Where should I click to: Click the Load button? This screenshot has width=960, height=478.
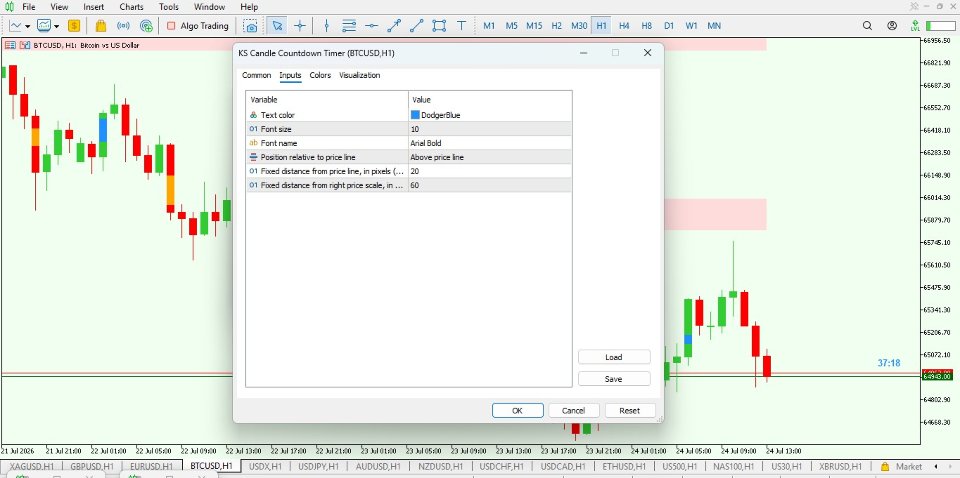pyautogui.click(x=614, y=357)
